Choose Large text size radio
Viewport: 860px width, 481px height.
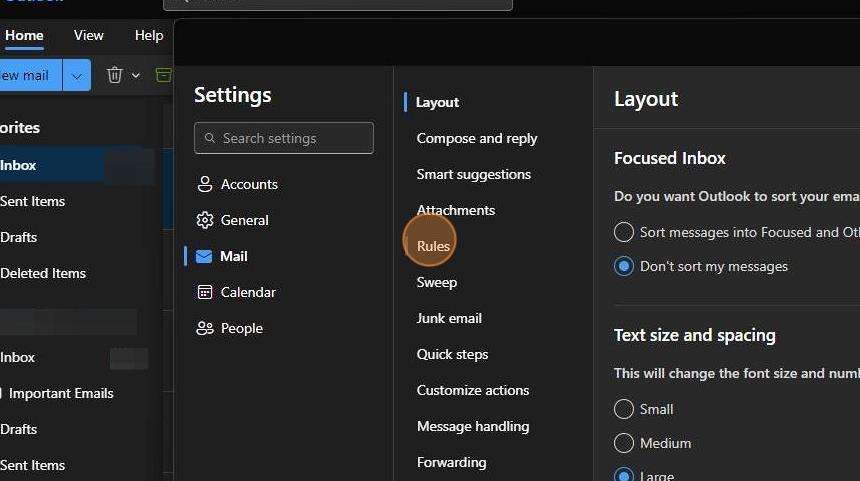[x=624, y=475]
